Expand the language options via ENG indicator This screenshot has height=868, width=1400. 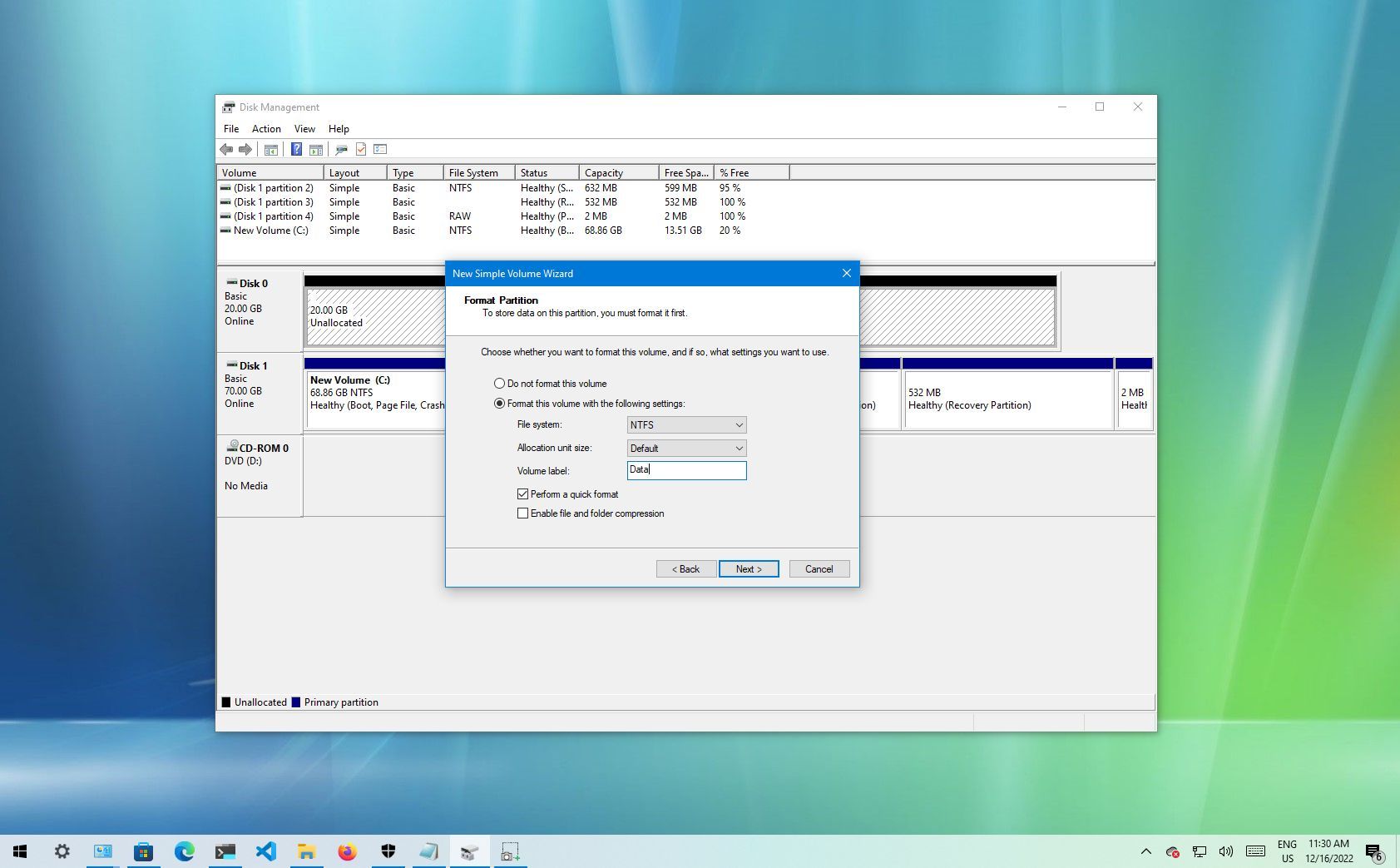(1288, 851)
